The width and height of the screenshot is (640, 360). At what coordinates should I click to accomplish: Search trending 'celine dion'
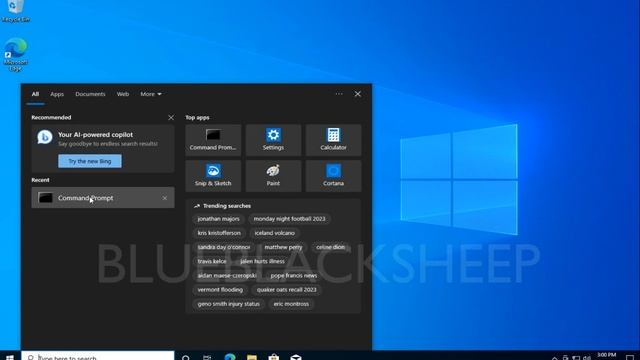coord(330,247)
